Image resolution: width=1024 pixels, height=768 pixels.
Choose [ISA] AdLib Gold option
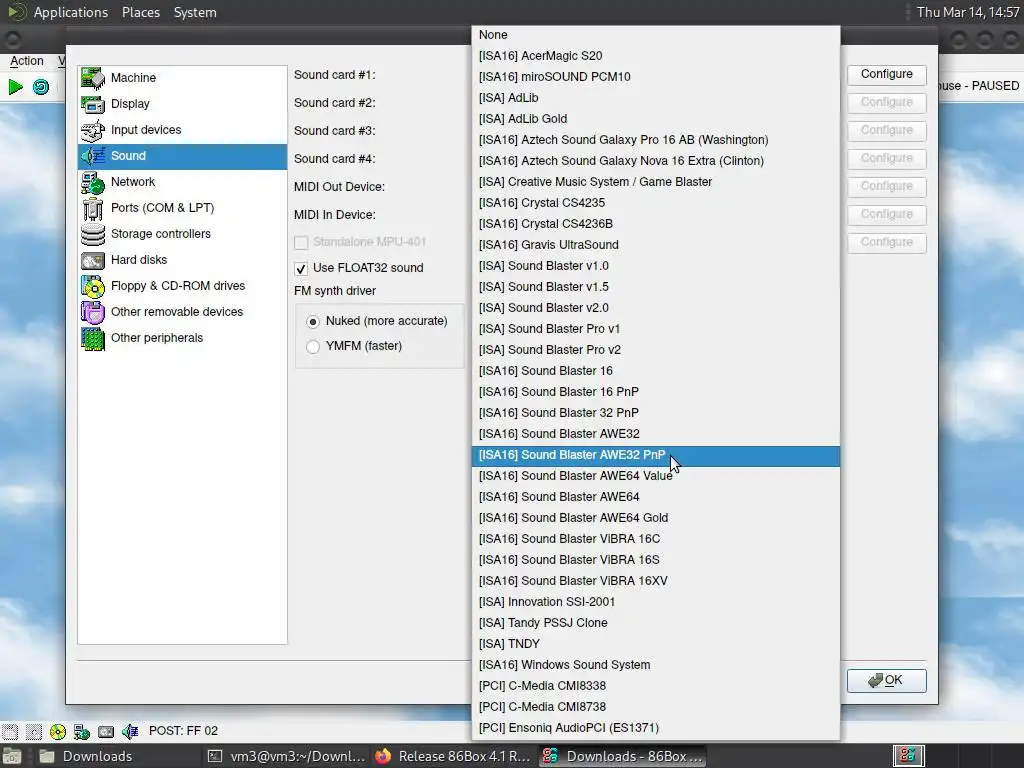coord(656,119)
